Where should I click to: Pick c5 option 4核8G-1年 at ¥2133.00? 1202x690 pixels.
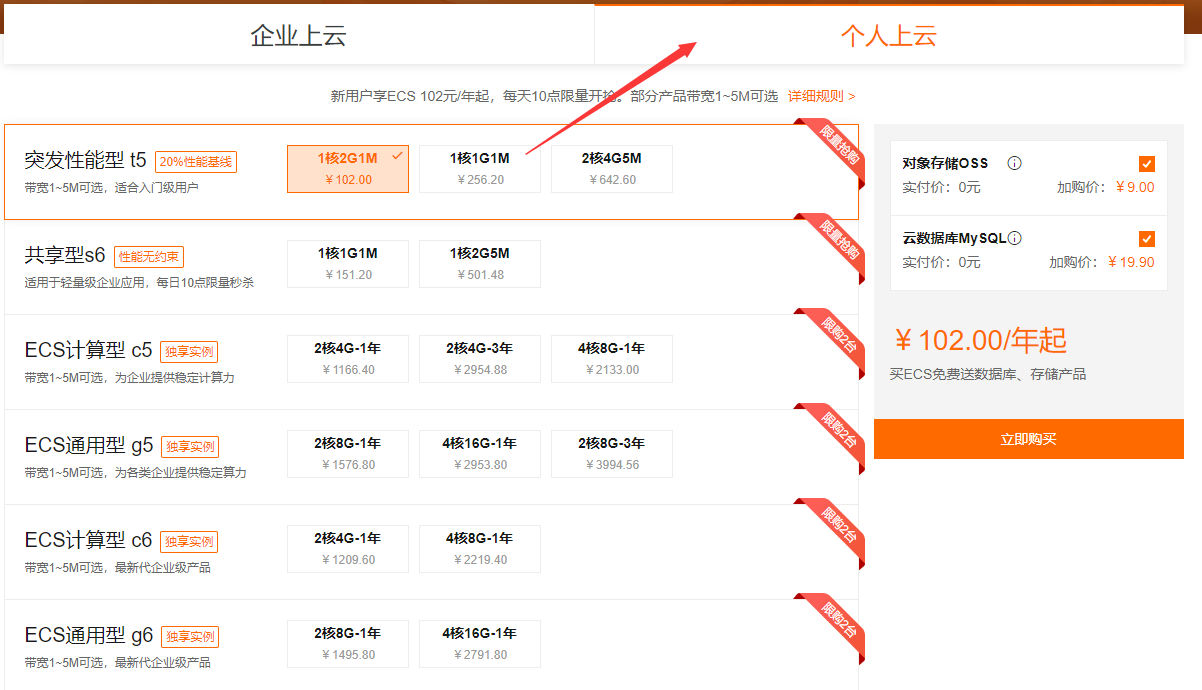(x=612, y=359)
